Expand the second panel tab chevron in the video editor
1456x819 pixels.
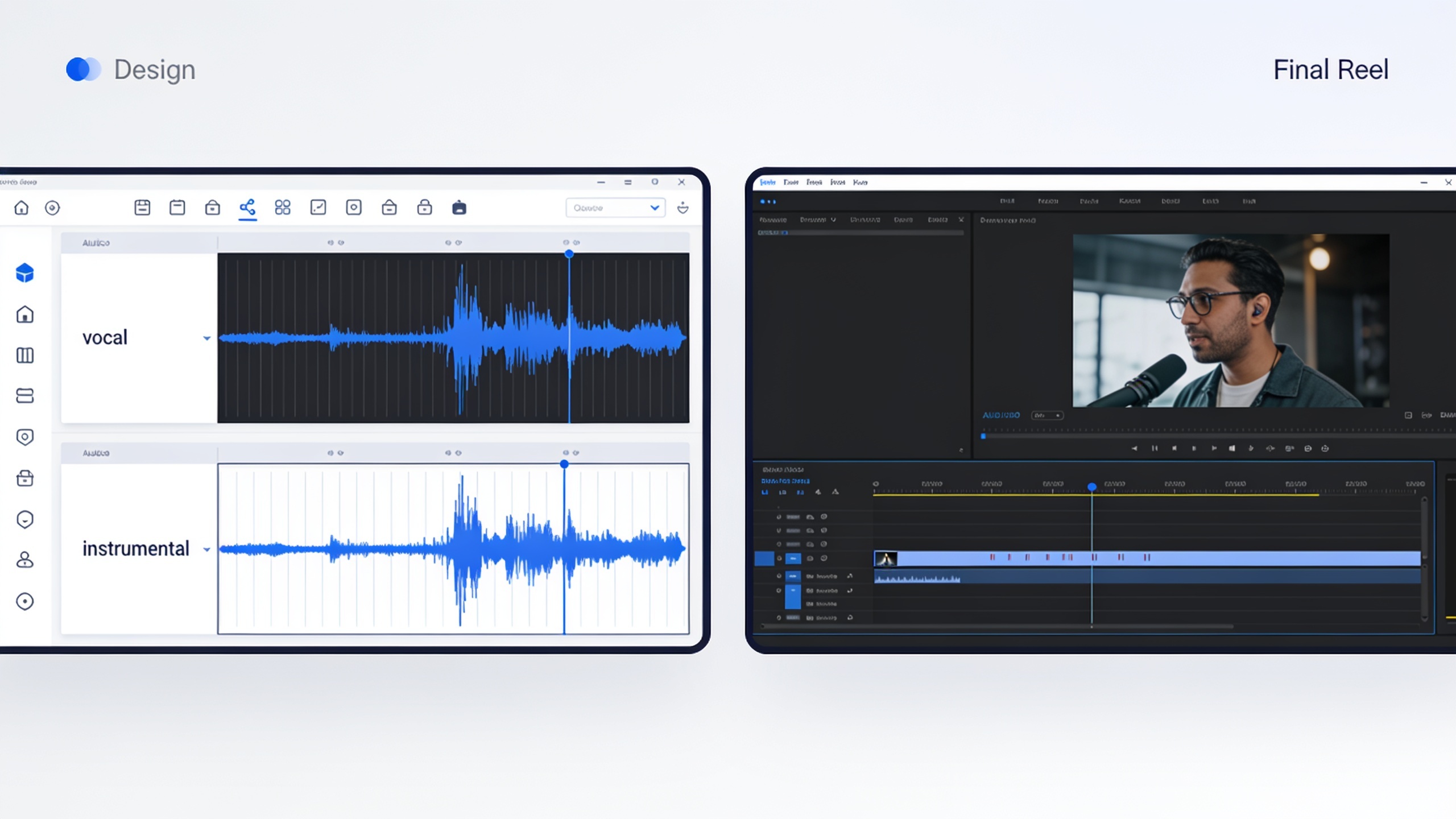pyautogui.click(x=833, y=220)
